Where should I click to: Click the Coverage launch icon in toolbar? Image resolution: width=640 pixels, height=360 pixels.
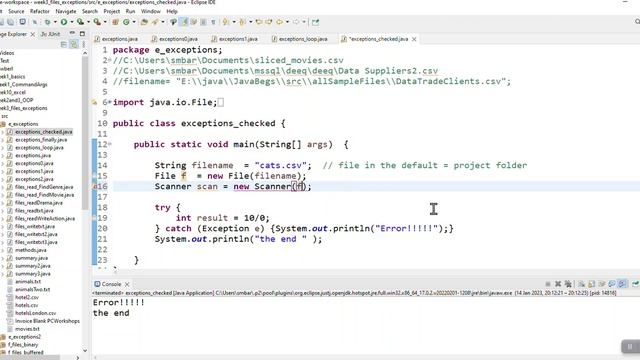tap(80, 22)
